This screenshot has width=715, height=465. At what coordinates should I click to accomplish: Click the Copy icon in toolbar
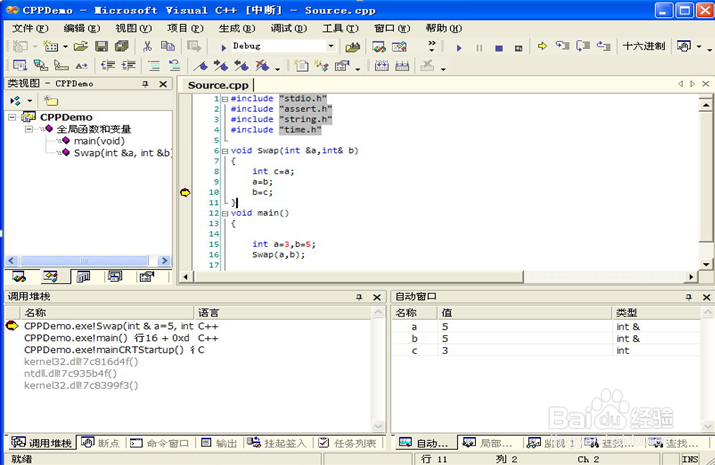(x=168, y=46)
